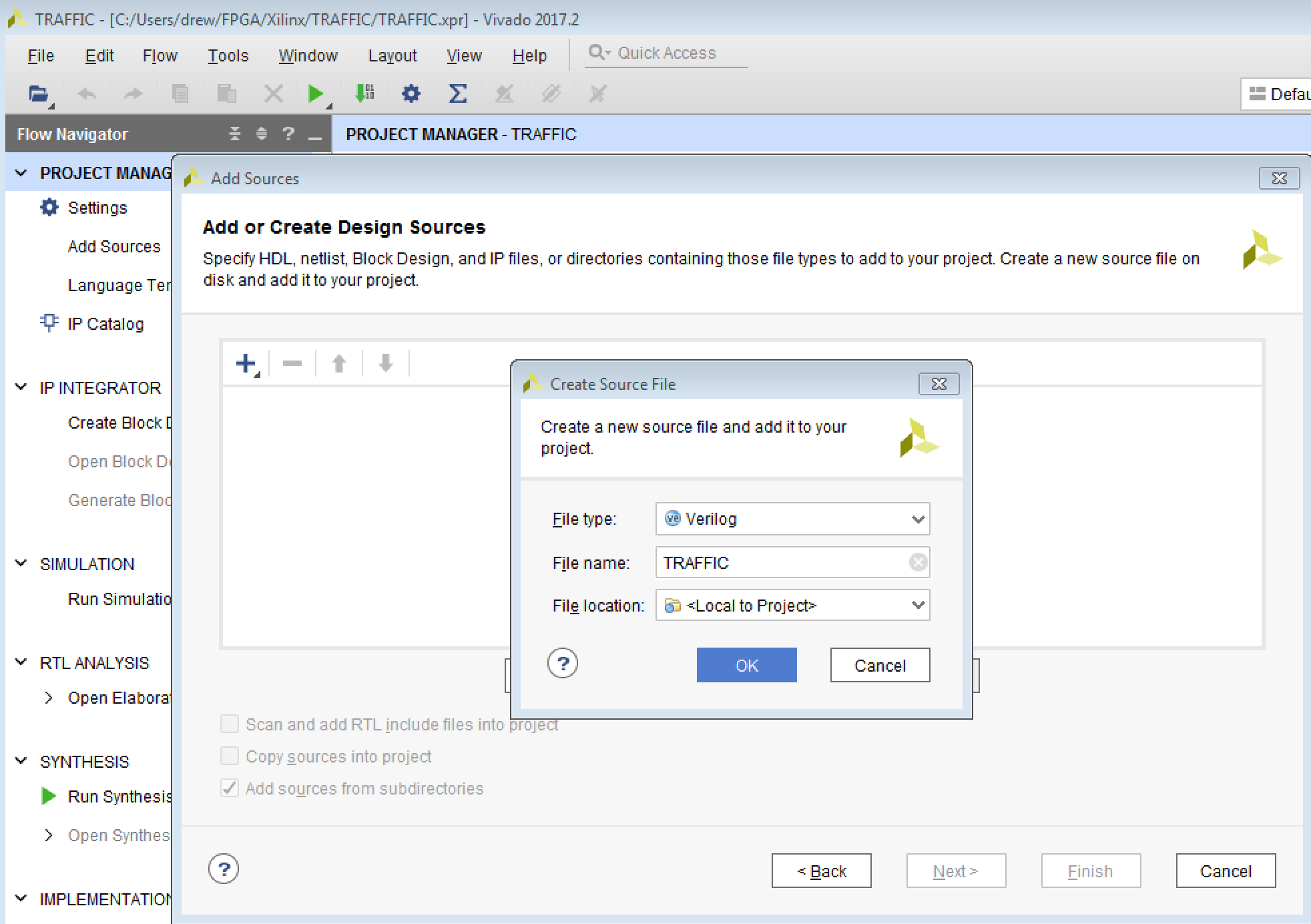This screenshot has height=924, width=1311.
Task: Click the green Run arrow in toolbar
Action: (x=317, y=93)
